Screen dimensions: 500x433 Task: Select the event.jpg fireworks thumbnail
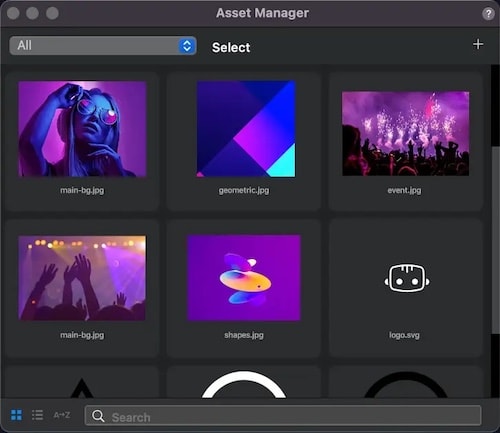pyautogui.click(x=406, y=133)
